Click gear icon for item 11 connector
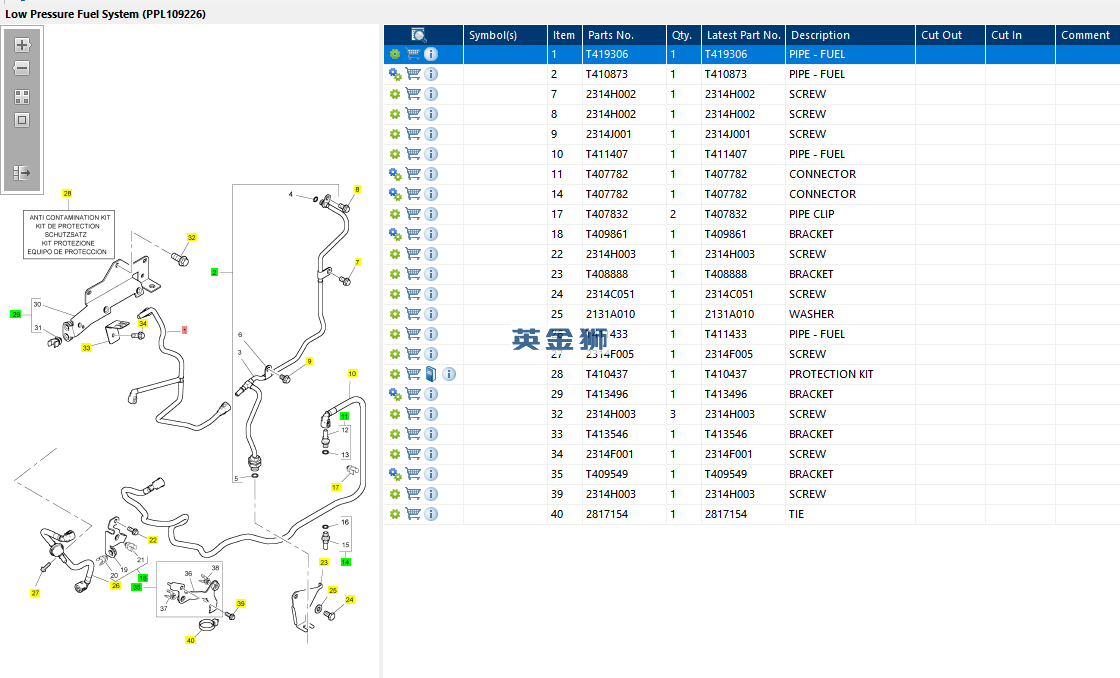This screenshot has width=1120, height=678. 395,174
